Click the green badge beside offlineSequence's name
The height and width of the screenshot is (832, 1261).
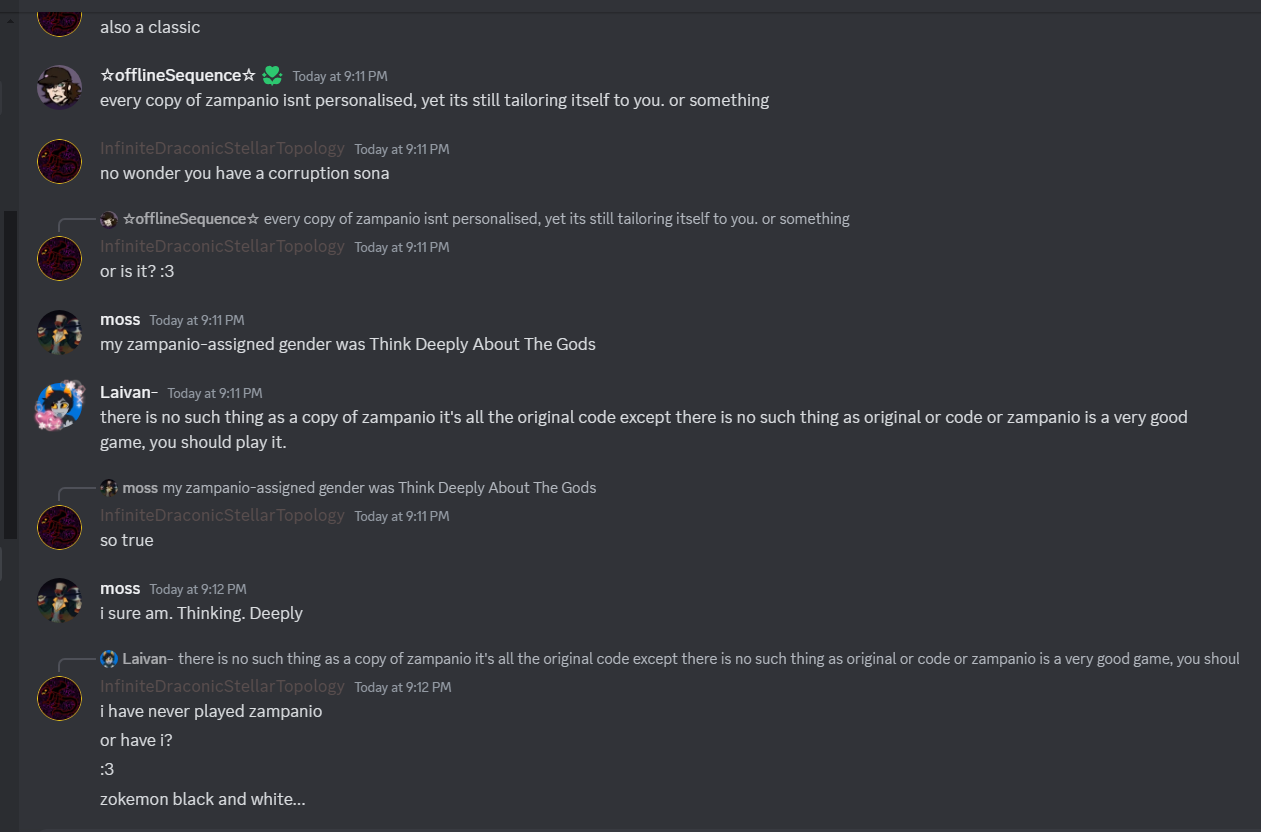point(272,76)
